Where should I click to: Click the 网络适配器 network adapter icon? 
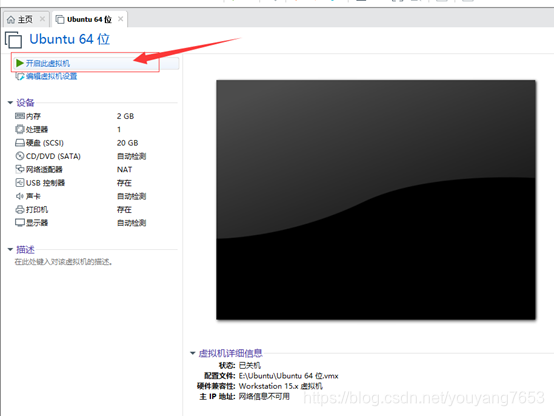(x=20, y=169)
